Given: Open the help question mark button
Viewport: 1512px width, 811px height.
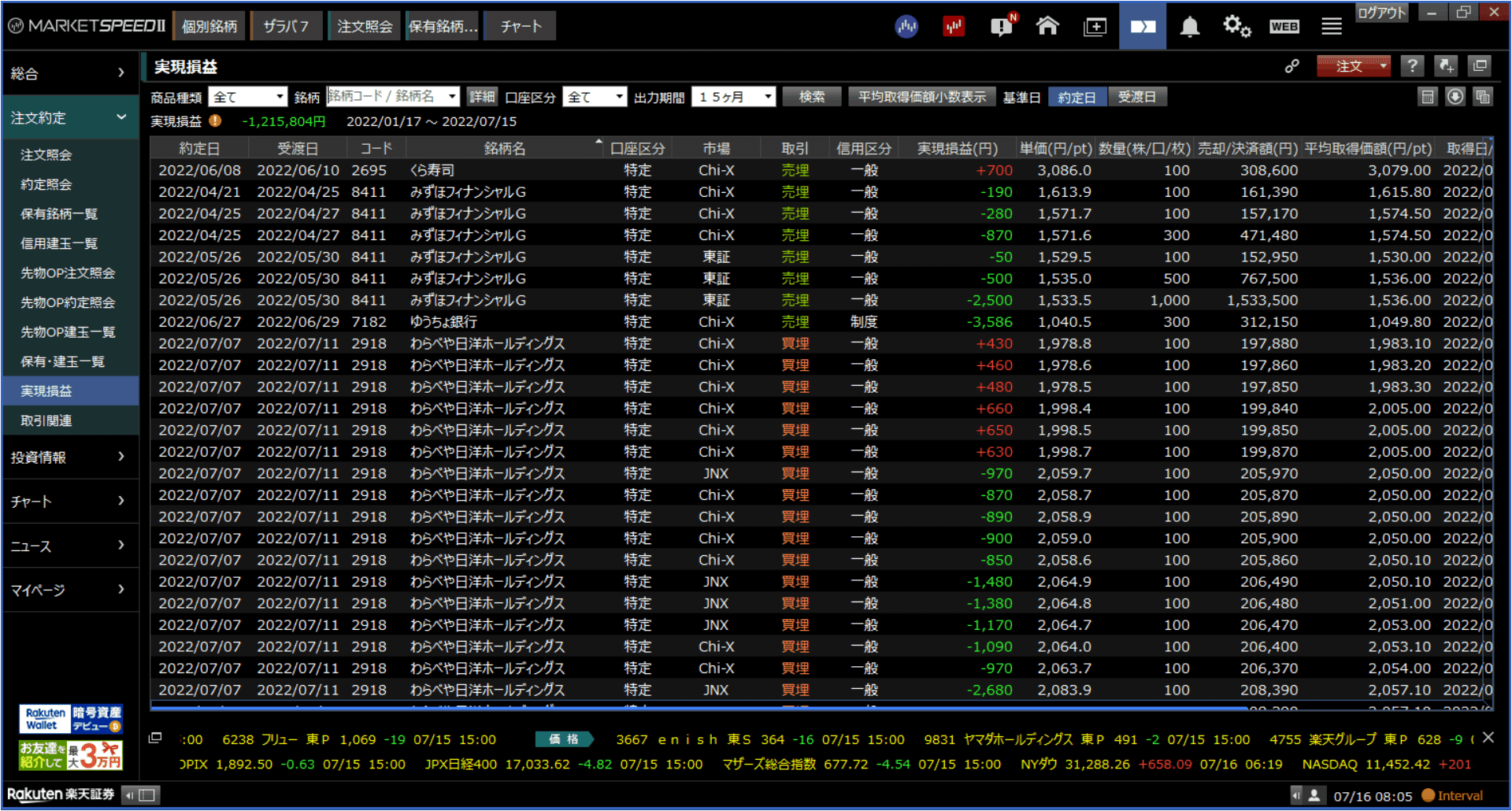Looking at the screenshot, I should 1412,66.
